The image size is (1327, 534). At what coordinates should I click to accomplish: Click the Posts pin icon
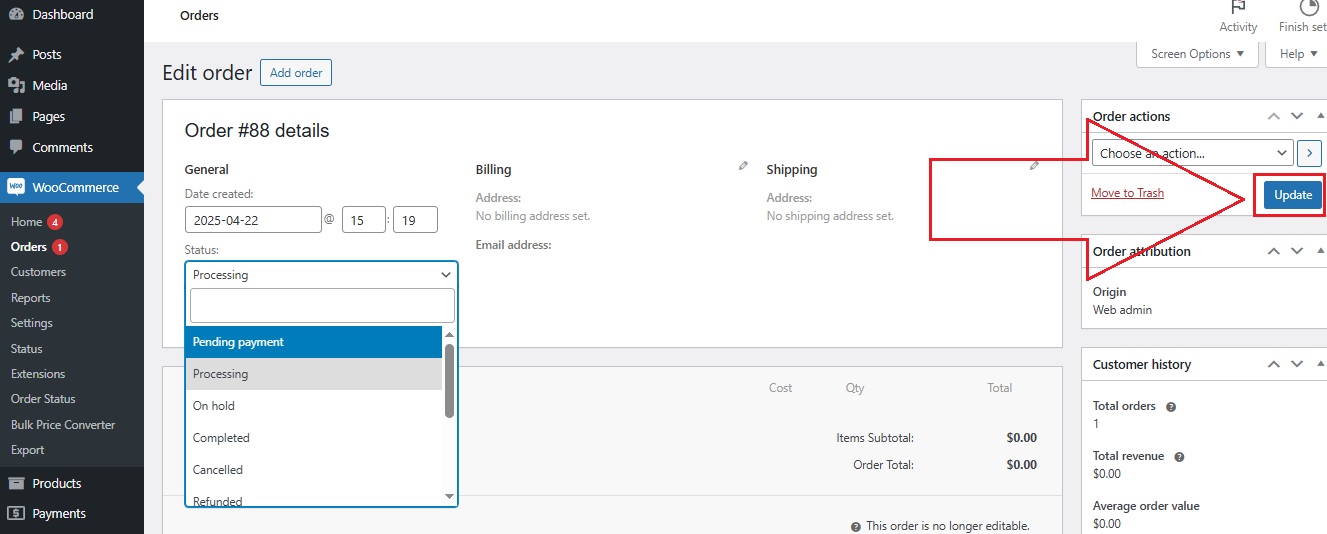point(16,55)
